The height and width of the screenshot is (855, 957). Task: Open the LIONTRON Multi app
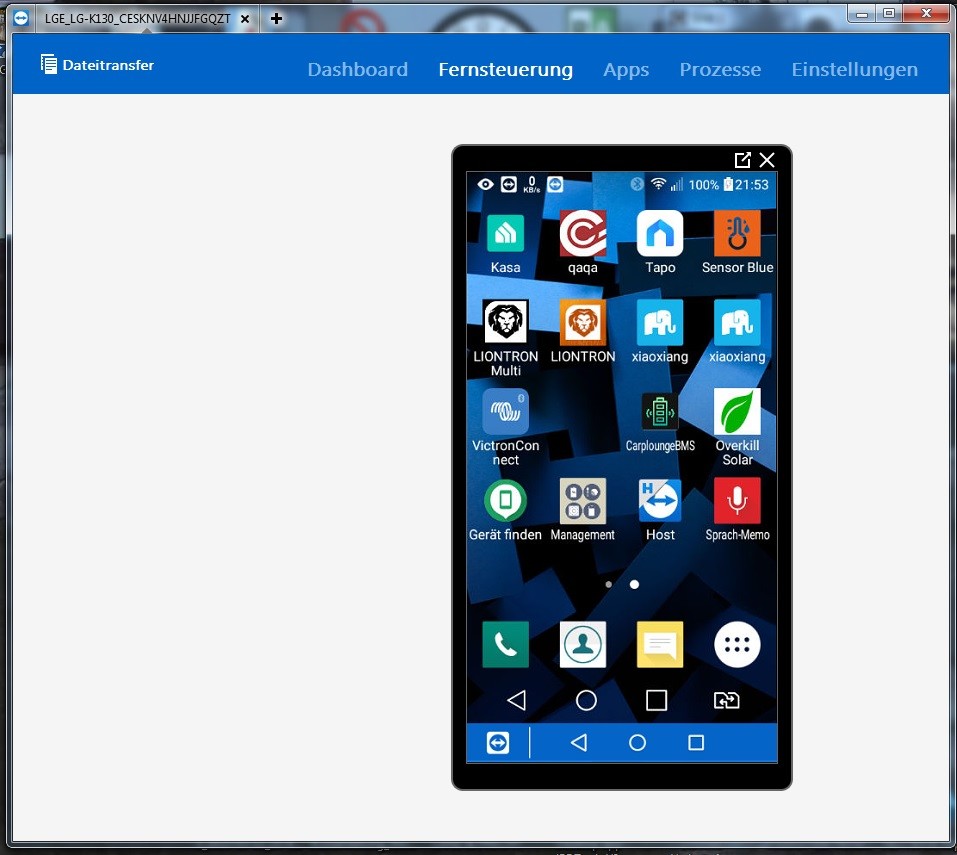click(505, 322)
